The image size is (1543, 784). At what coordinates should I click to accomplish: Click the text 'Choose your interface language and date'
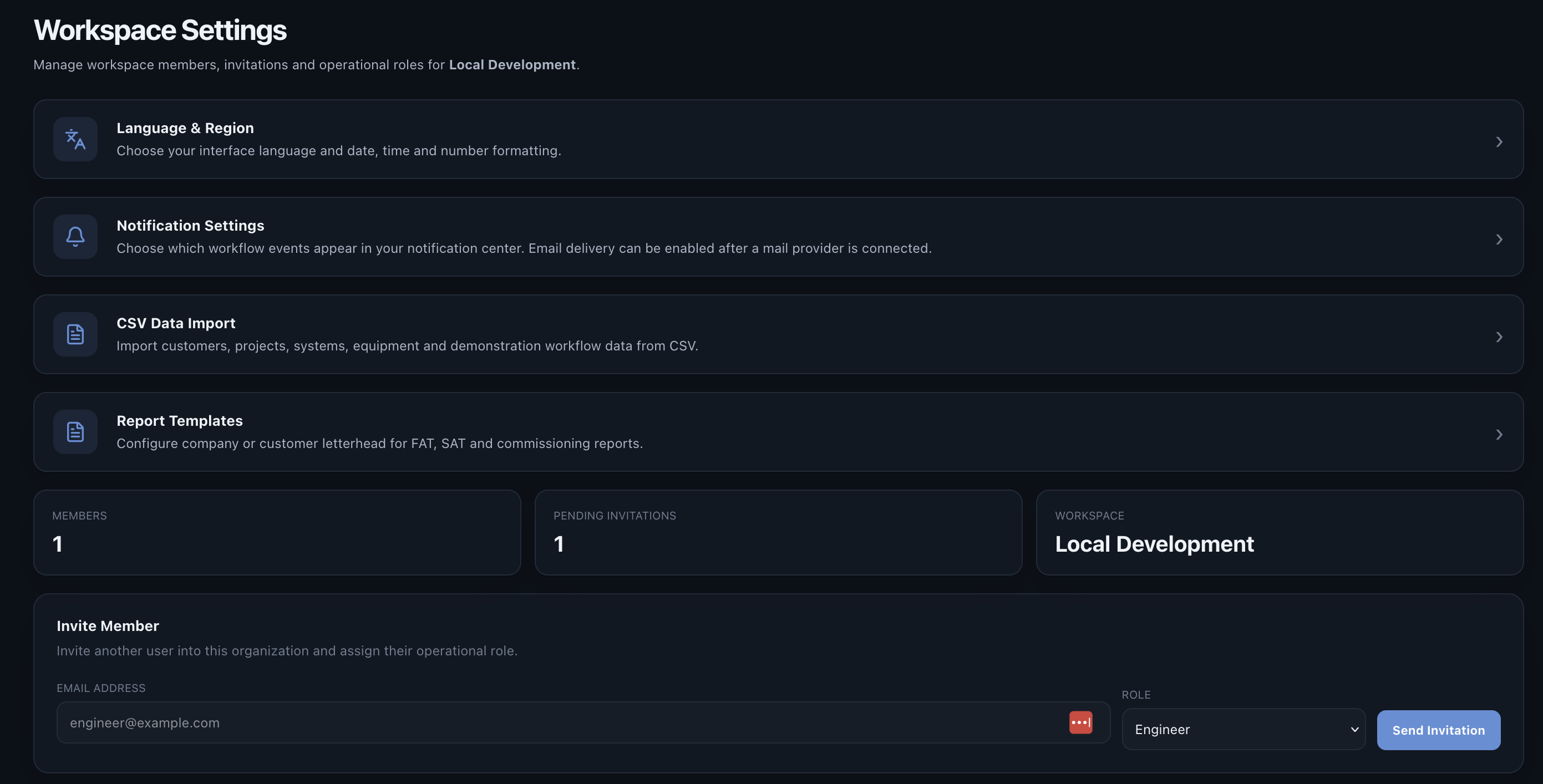pos(247,151)
